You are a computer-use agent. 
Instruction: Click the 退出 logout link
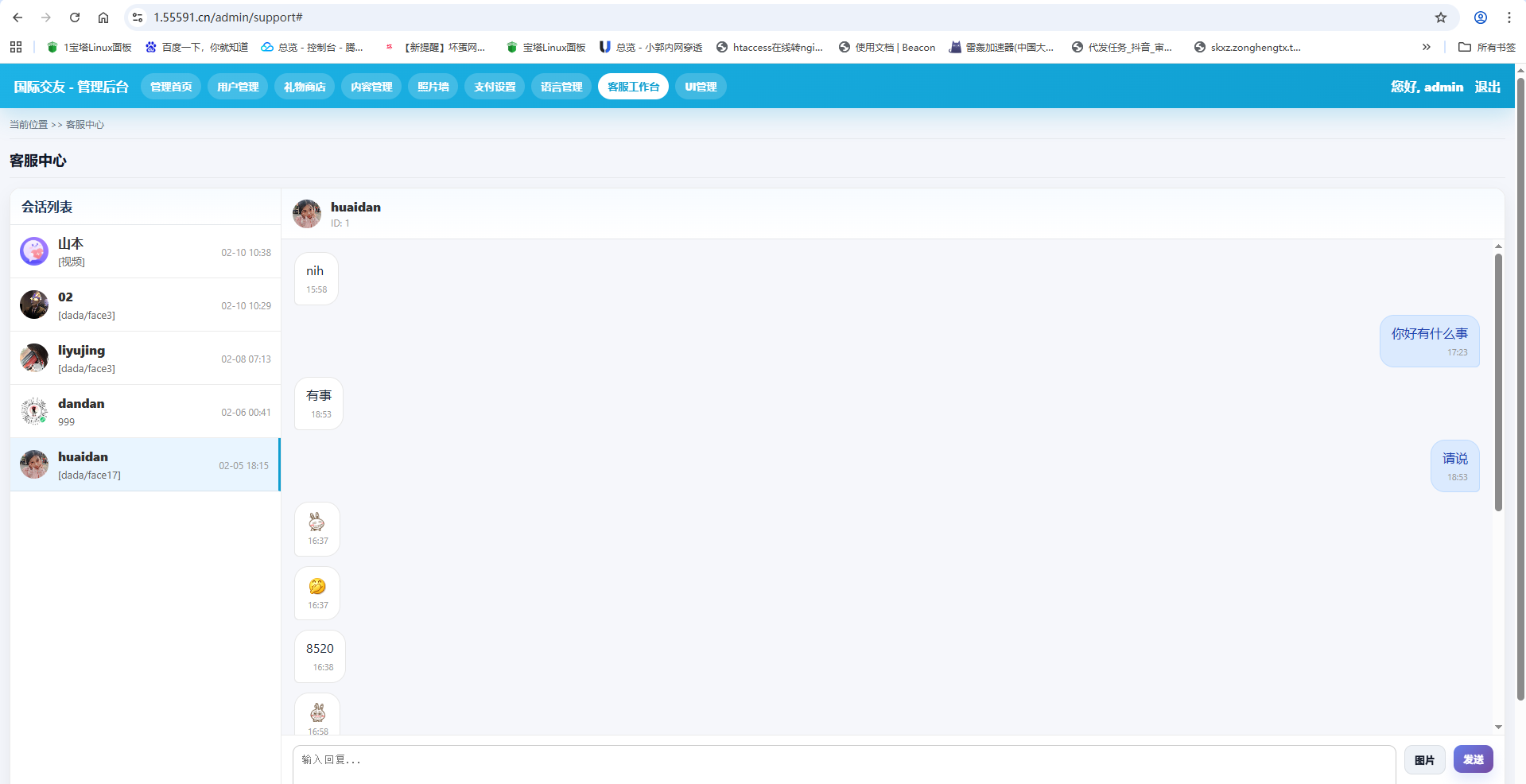point(1487,87)
